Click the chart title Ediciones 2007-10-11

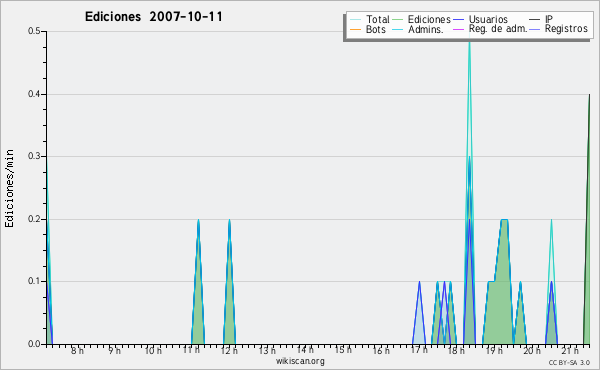pos(153,17)
